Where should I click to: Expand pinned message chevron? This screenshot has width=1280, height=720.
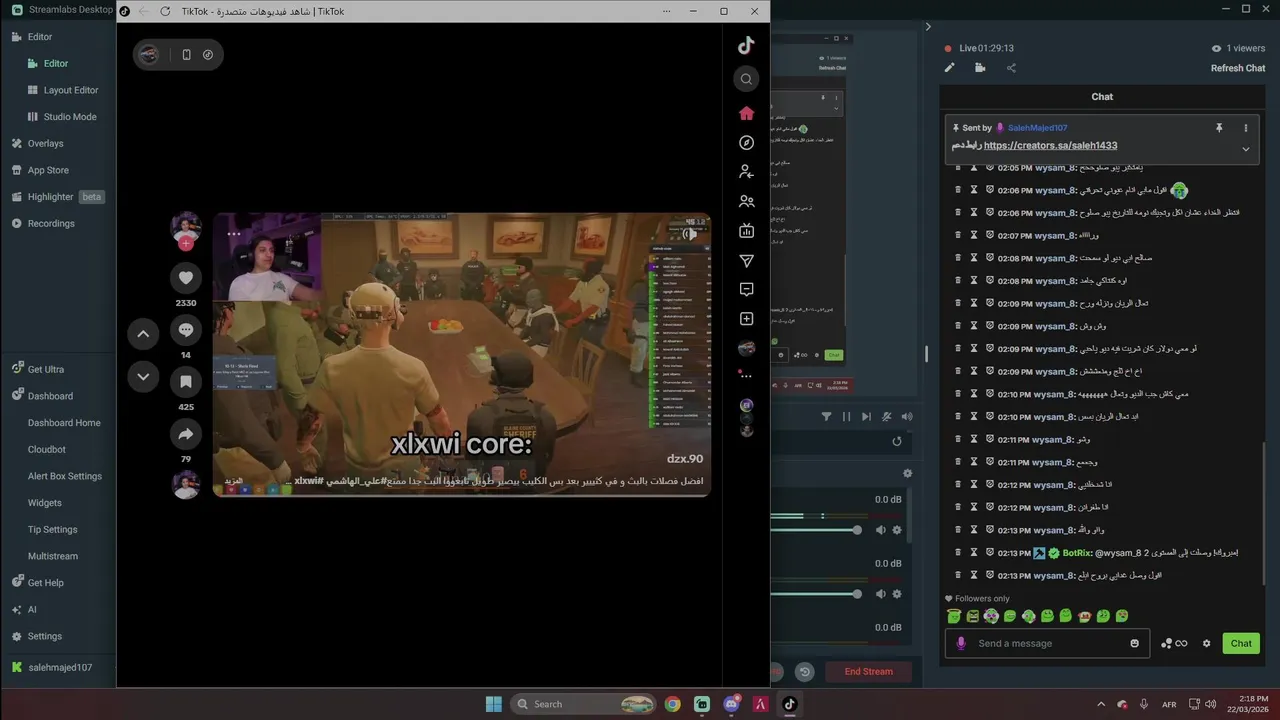(1246, 149)
